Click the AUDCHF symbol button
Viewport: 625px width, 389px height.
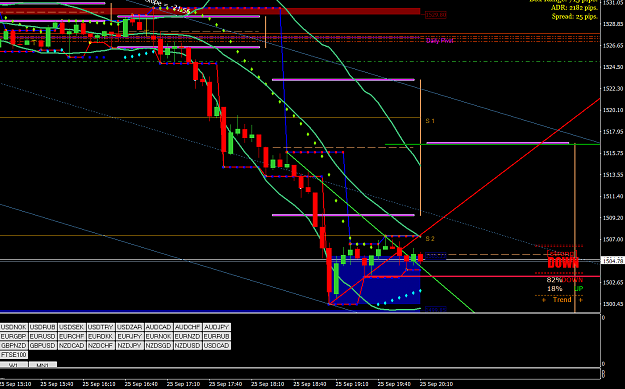coord(188,327)
